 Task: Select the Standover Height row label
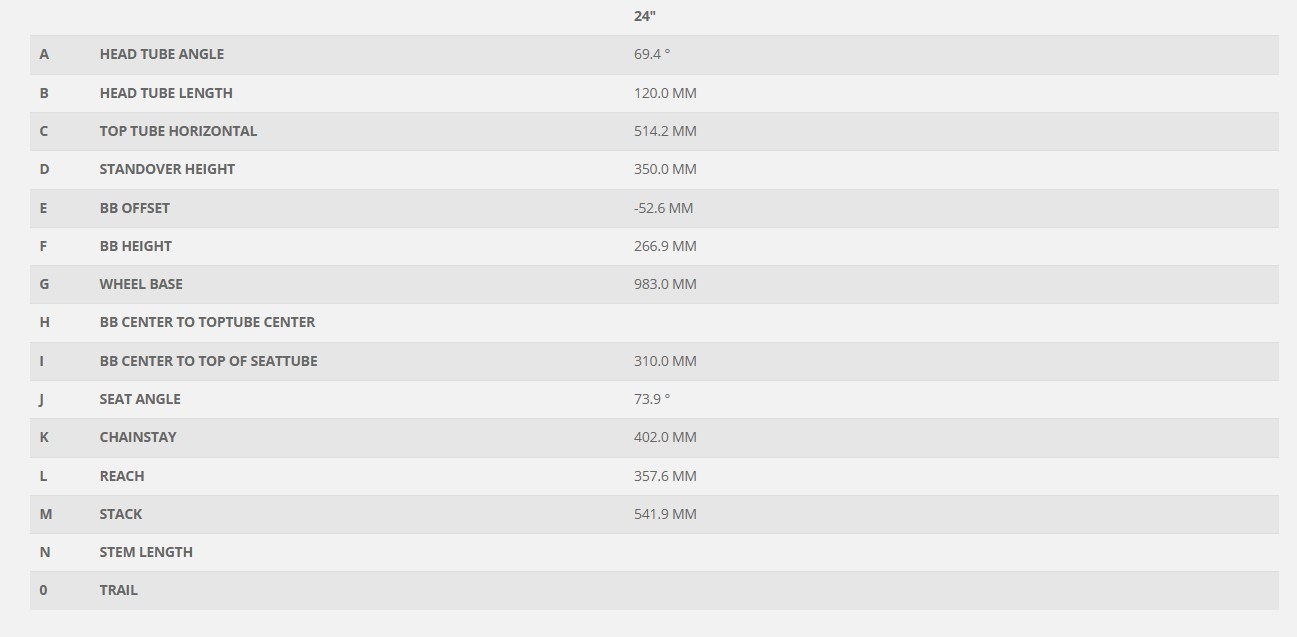[x=167, y=169]
